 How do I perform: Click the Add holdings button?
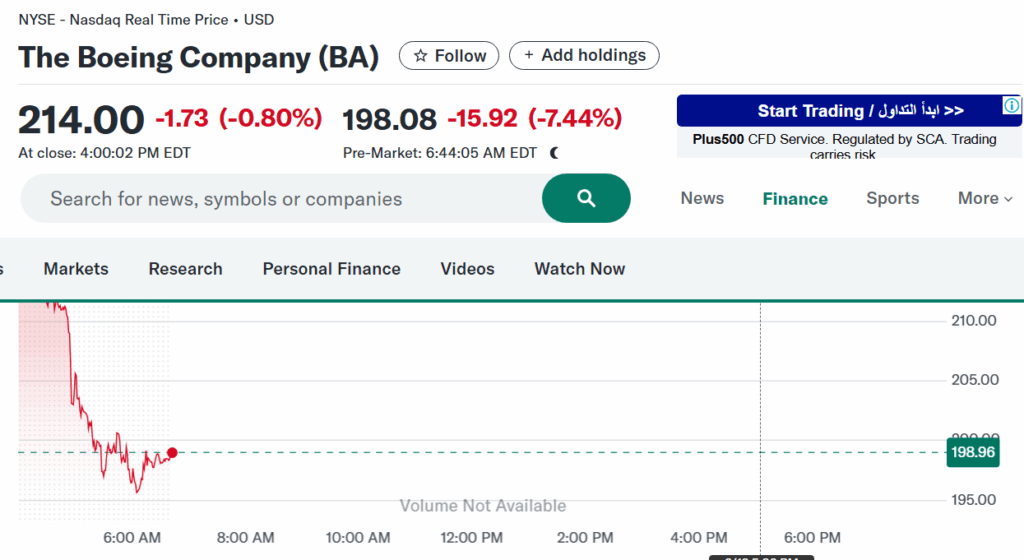point(584,55)
